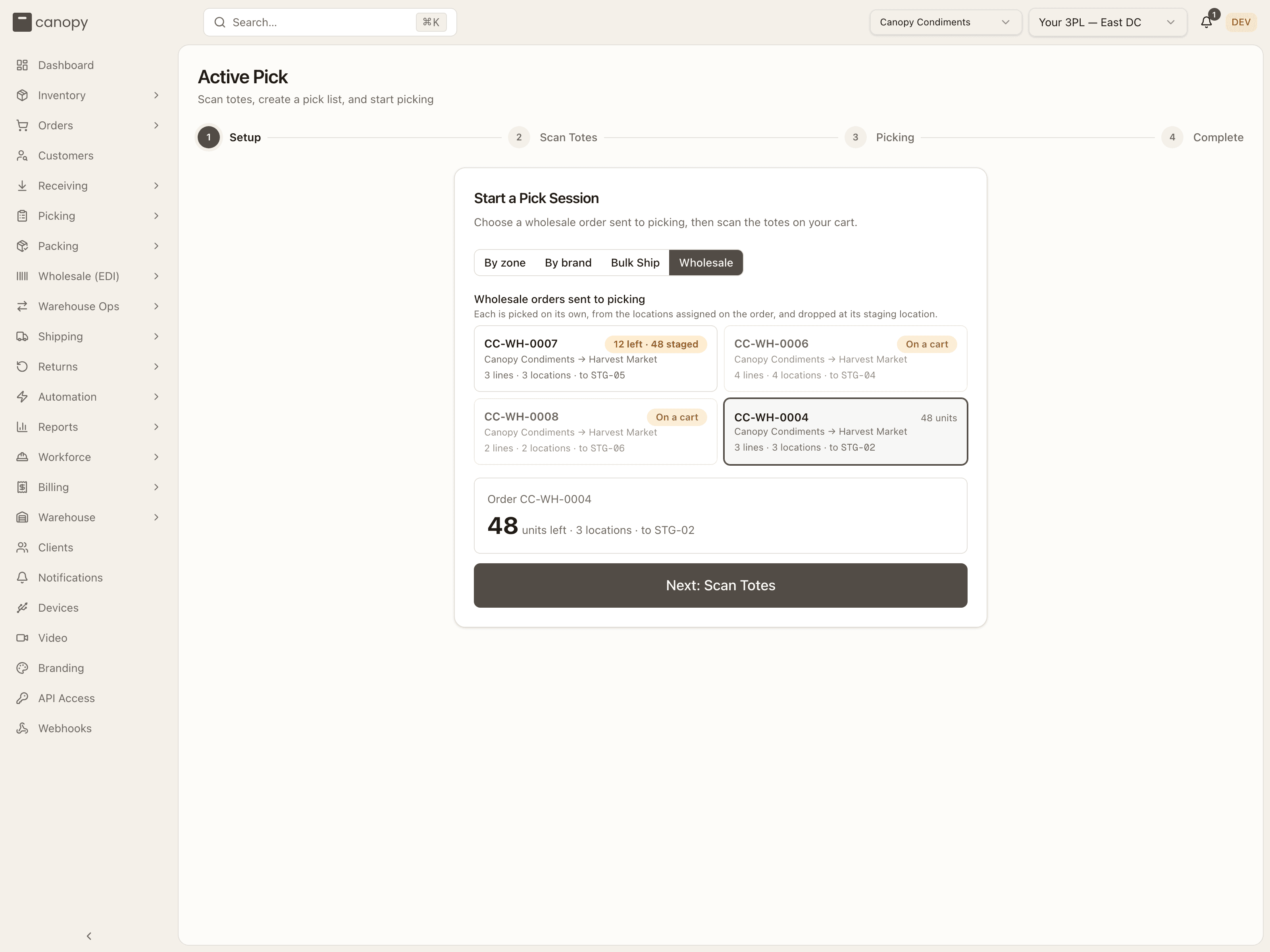Viewport: 1270px width, 952px height.
Task: Click the Picking clipboard icon
Action: [x=22, y=216]
